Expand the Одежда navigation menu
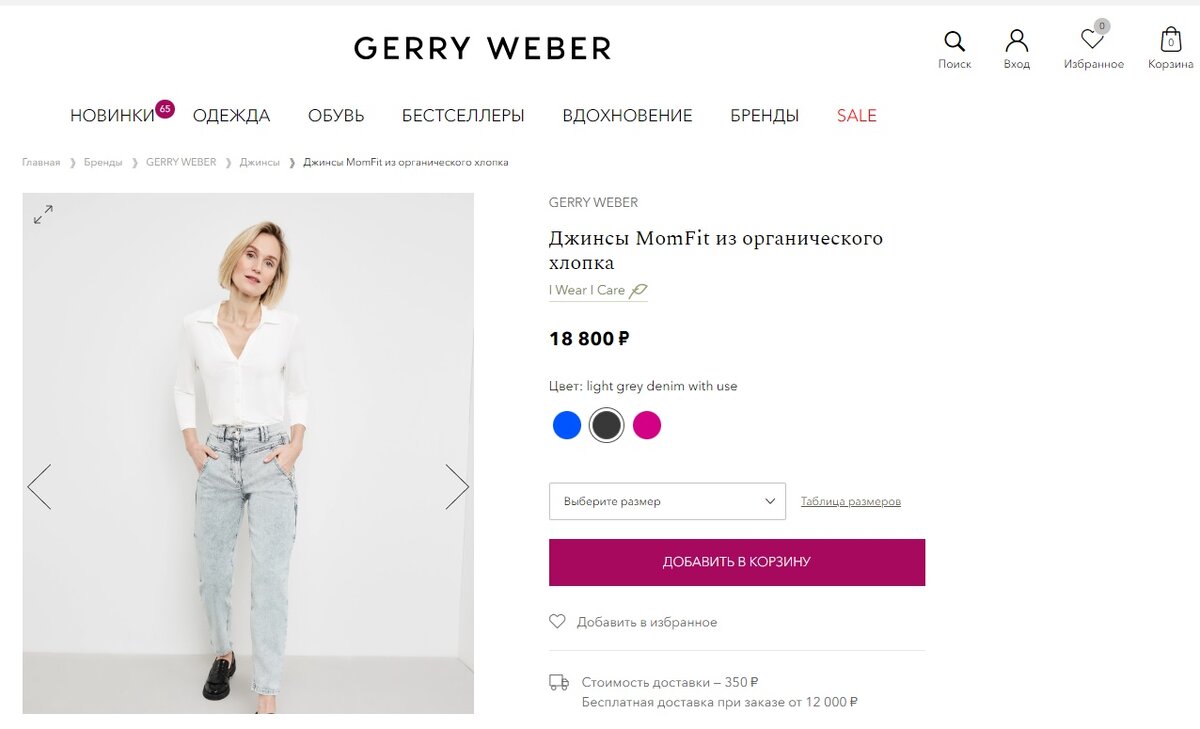Screen dimensions: 1200x729 (232, 115)
